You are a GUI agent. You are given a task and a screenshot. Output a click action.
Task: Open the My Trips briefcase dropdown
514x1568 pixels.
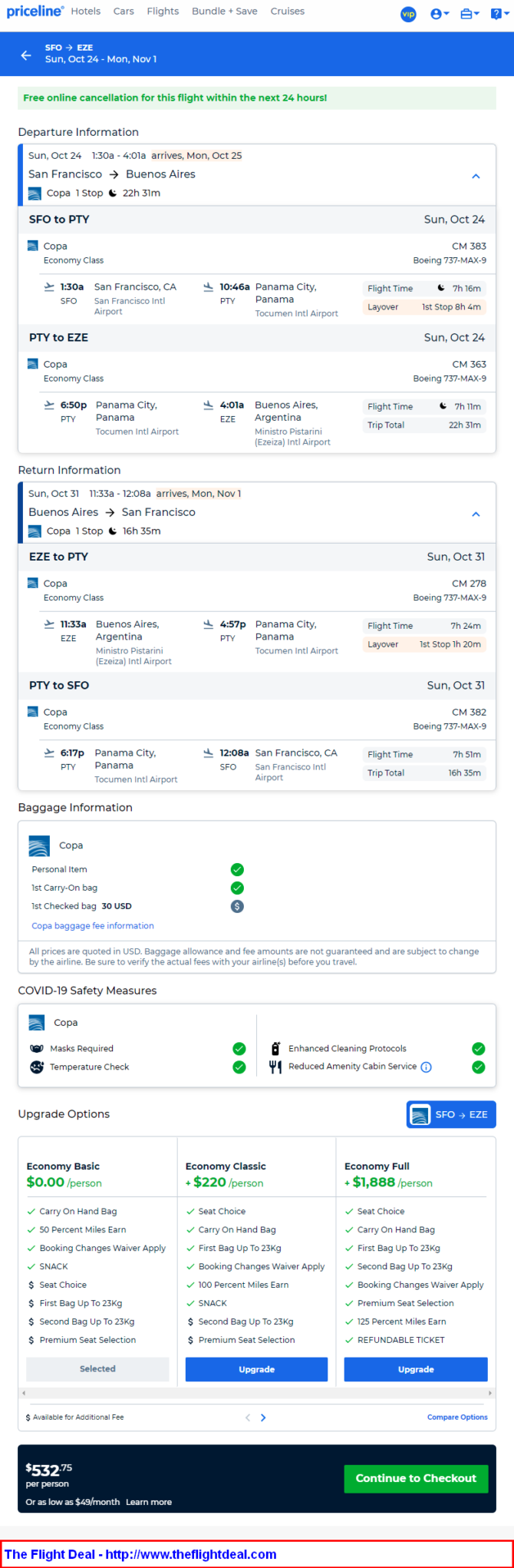[470, 14]
